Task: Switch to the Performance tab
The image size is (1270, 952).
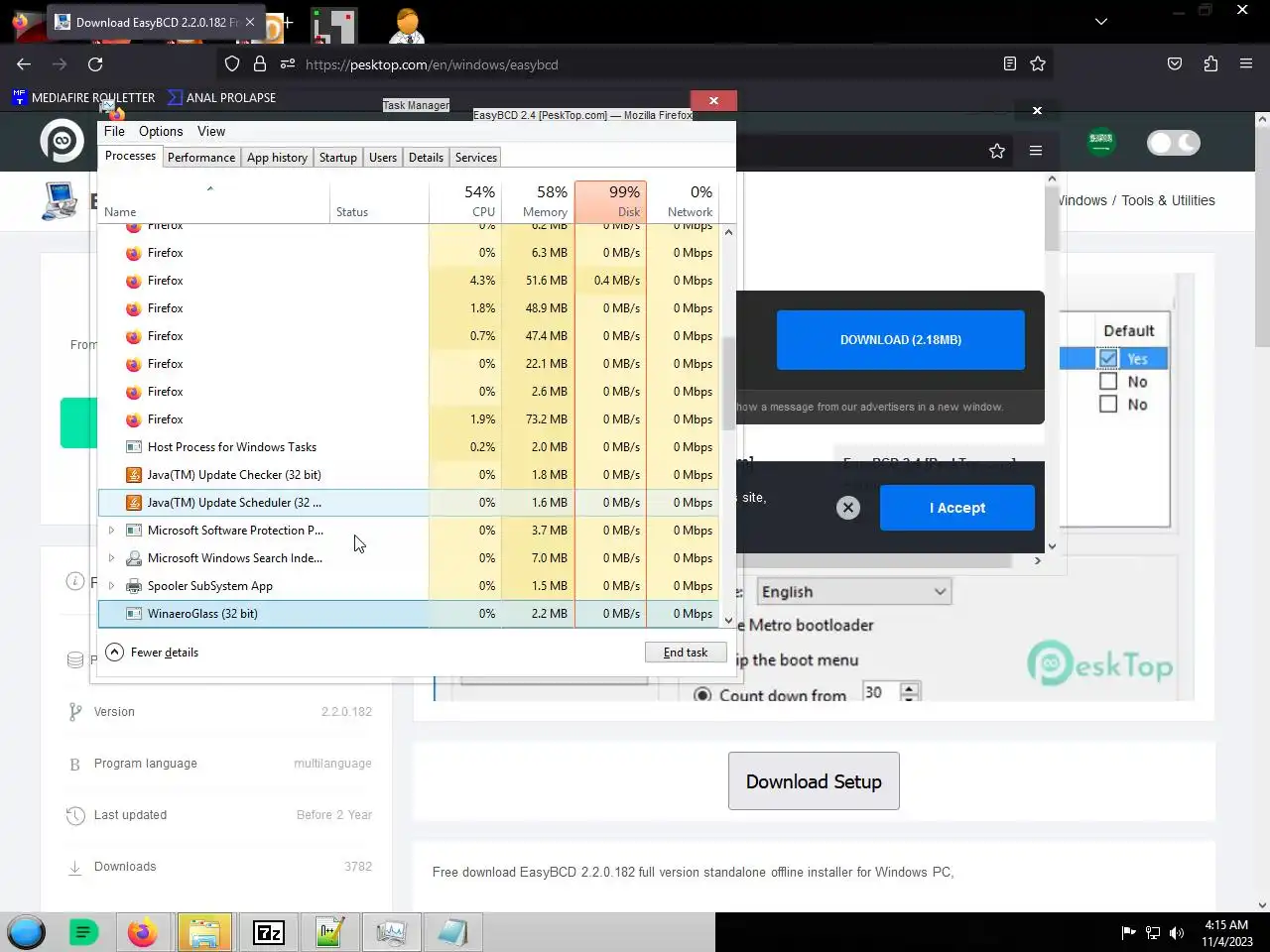Action: tap(201, 158)
